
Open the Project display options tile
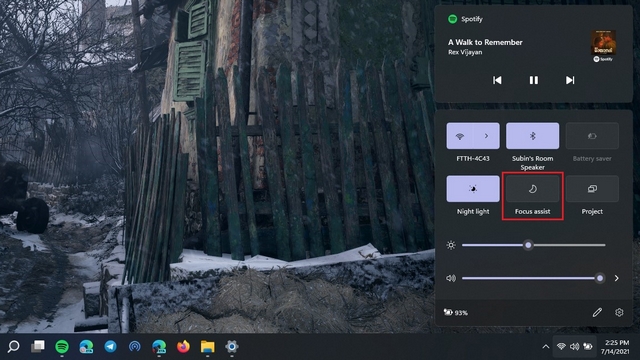[x=592, y=189]
